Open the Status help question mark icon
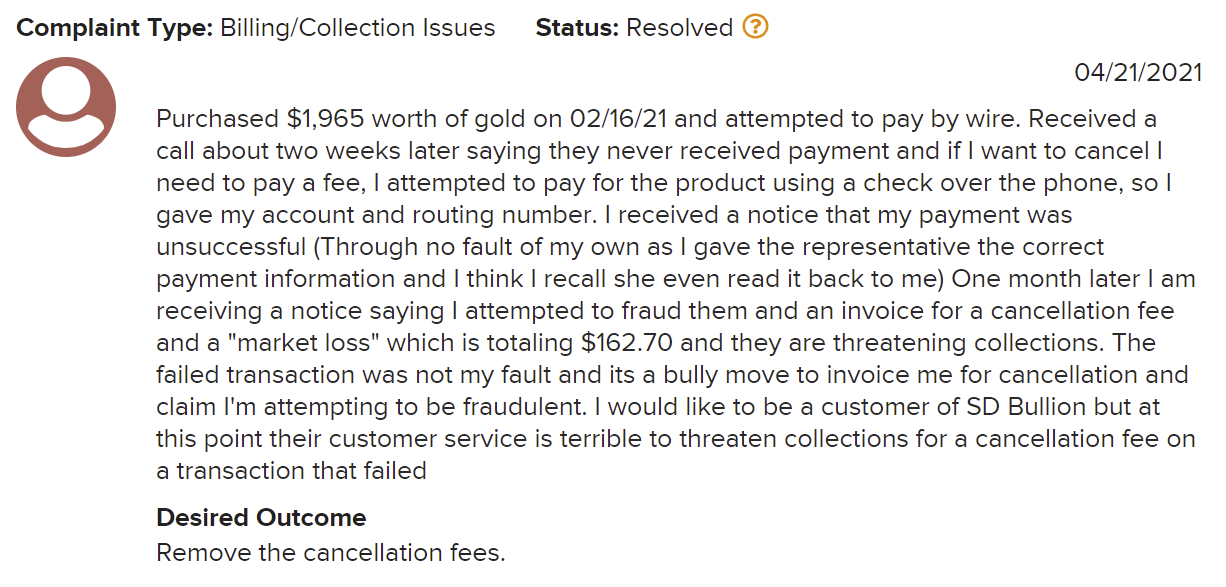The height and width of the screenshot is (587, 1226). [x=755, y=27]
